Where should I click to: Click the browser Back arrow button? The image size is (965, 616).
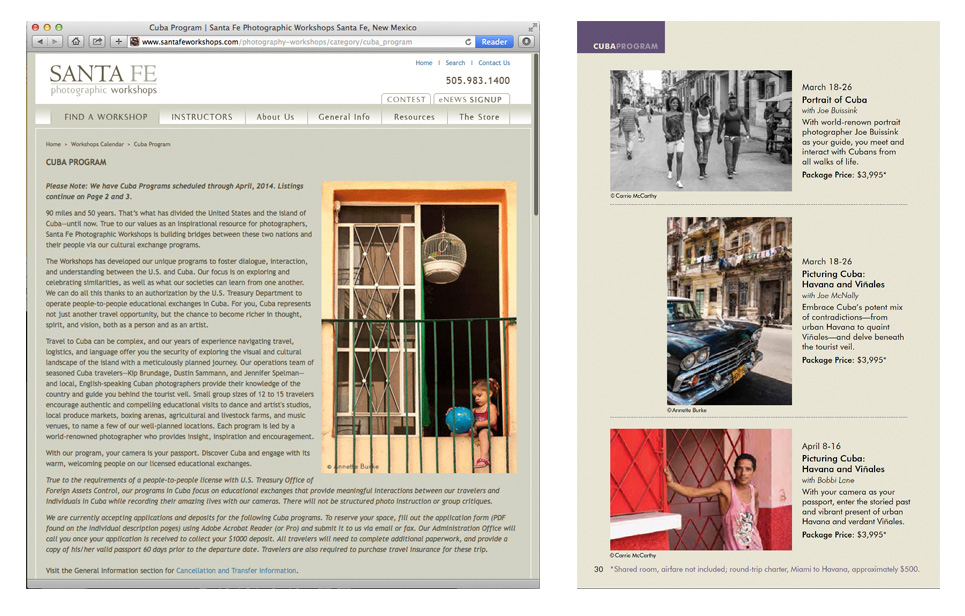point(41,42)
